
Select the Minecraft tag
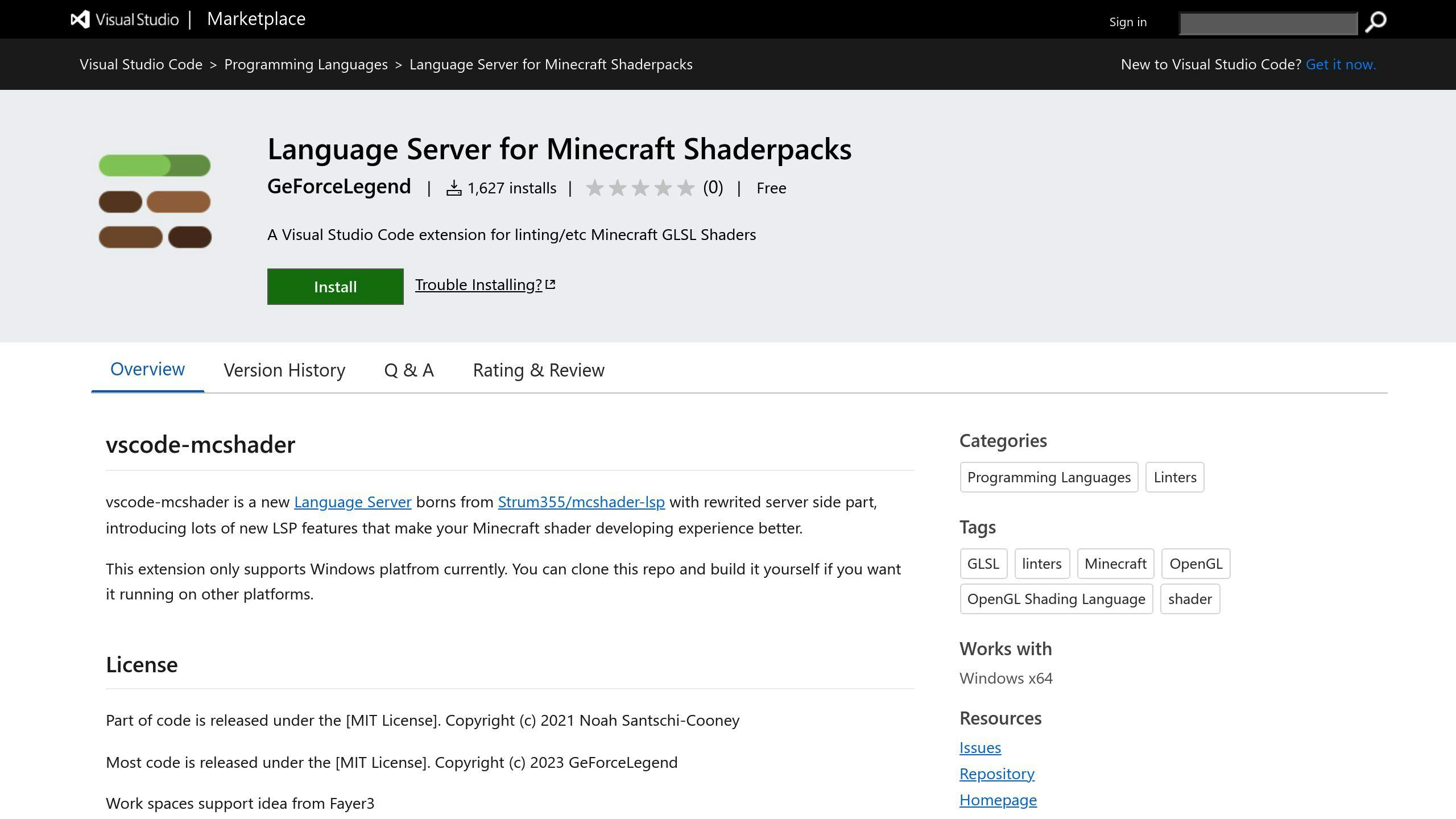tap(1115, 564)
